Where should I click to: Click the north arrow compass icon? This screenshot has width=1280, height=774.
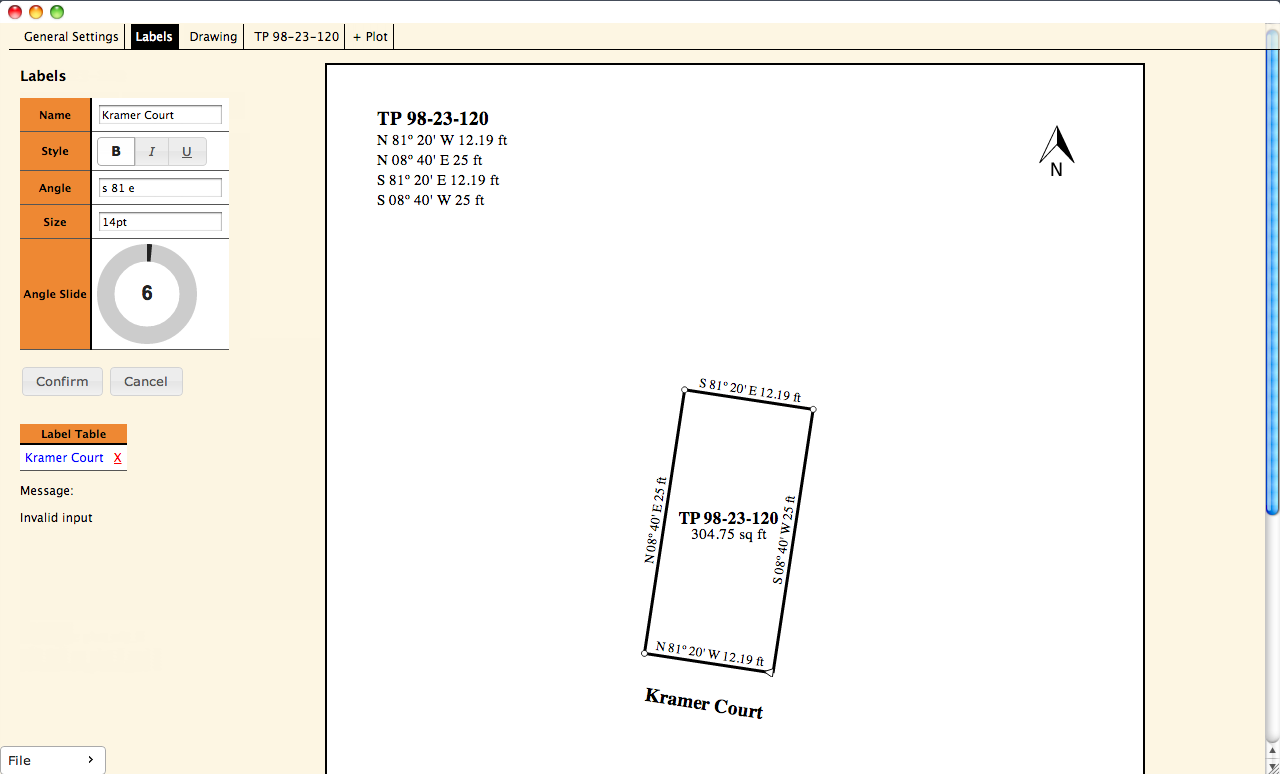coord(1056,148)
